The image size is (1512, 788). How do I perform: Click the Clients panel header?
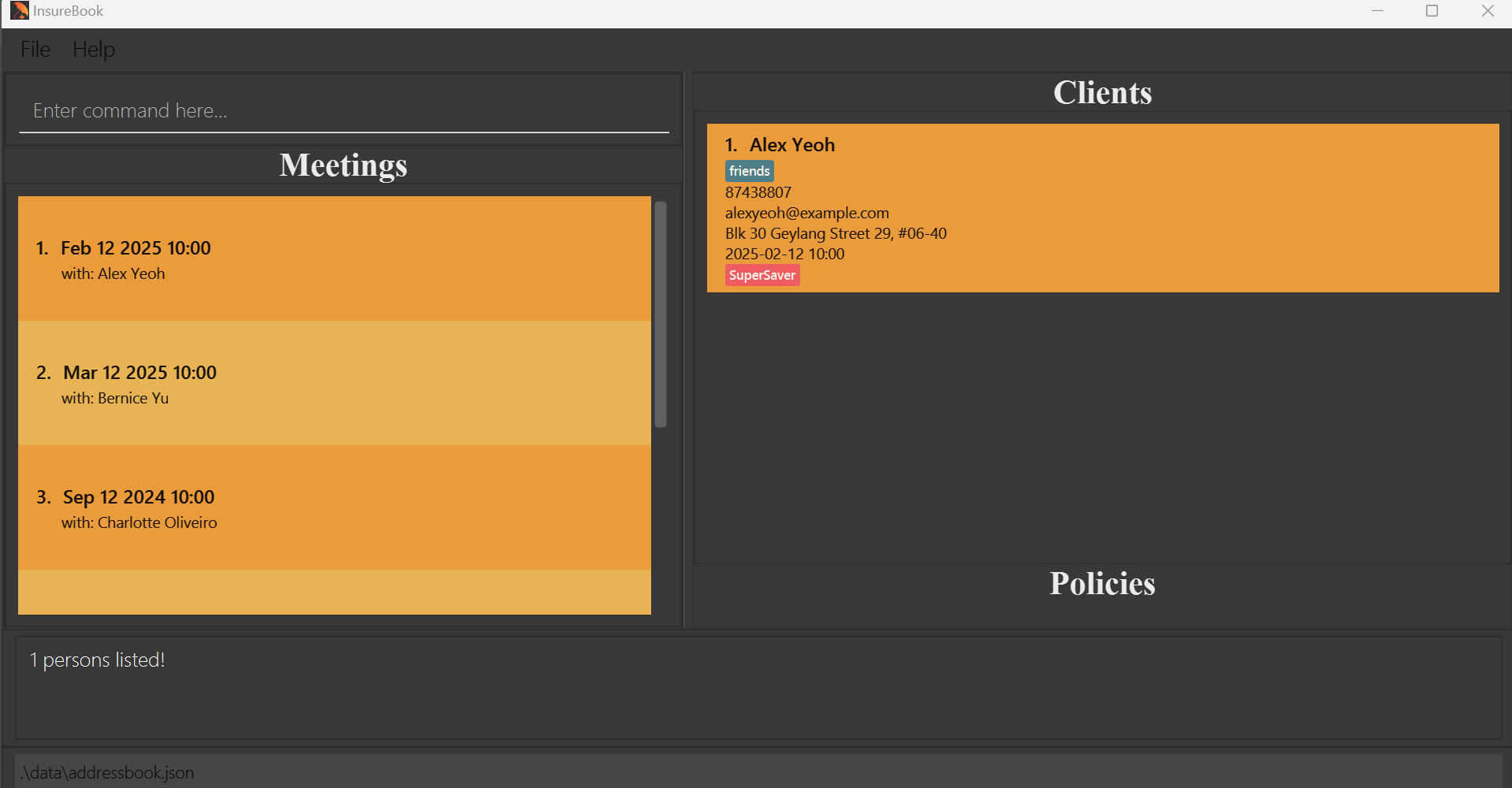coord(1102,93)
